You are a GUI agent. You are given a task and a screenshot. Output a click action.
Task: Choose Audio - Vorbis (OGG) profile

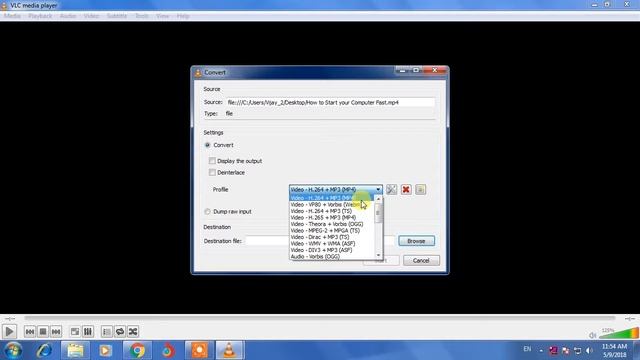tap(332, 256)
